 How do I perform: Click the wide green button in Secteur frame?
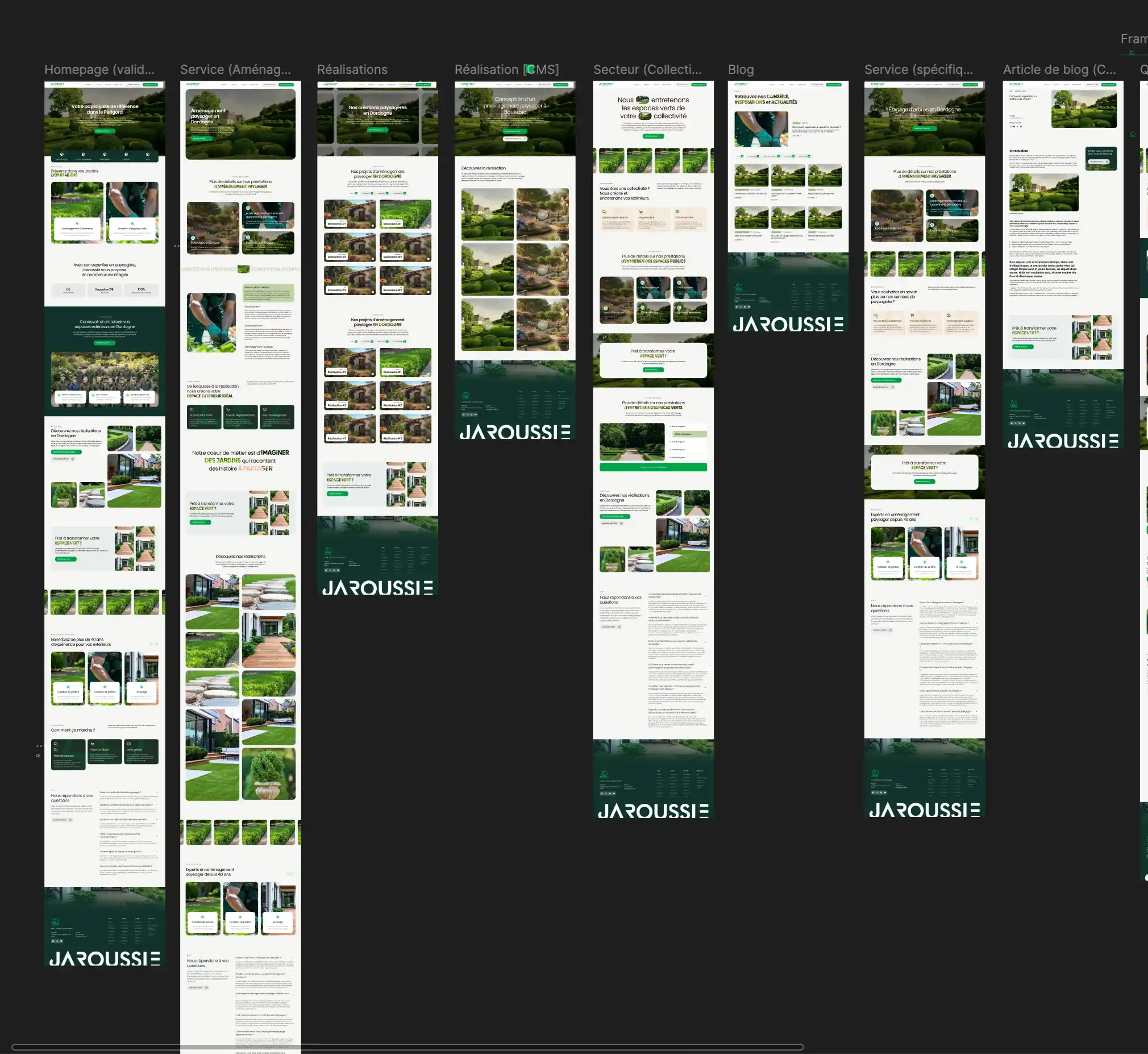[x=652, y=467]
